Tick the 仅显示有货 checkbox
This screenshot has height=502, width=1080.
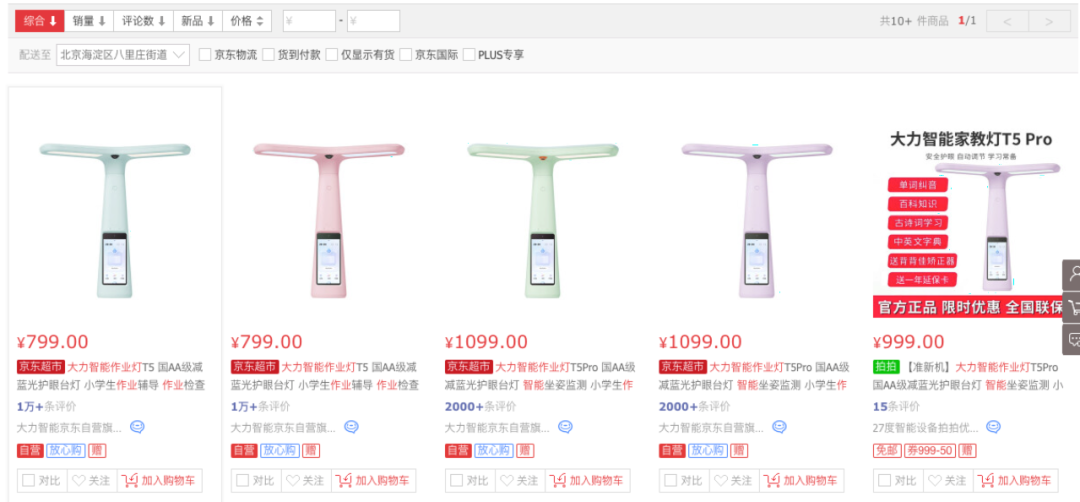pos(332,54)
